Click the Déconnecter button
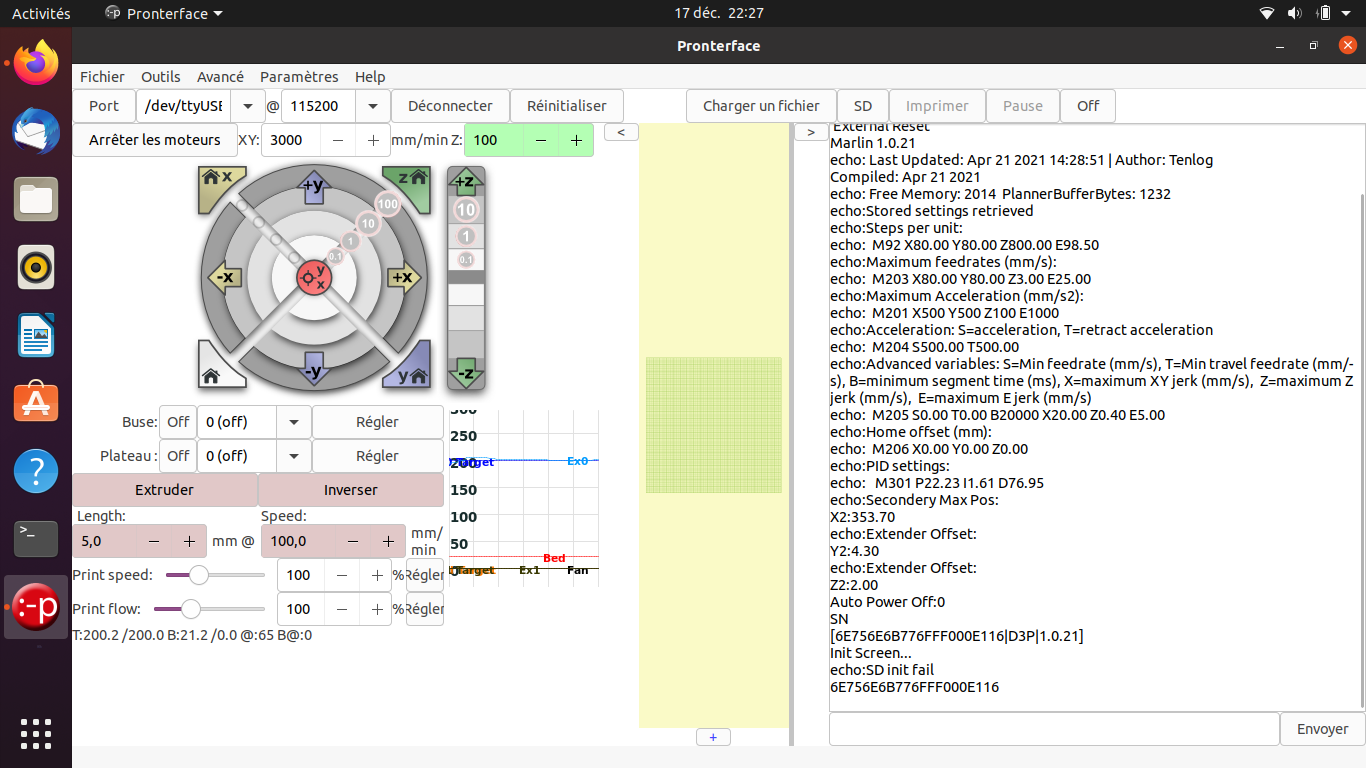 point(450,106)
